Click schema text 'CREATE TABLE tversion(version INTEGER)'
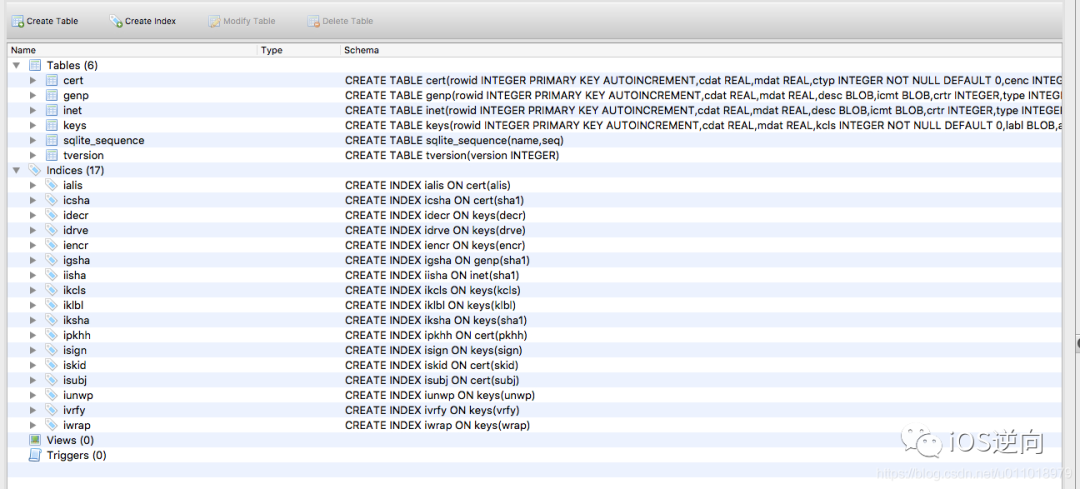 pyautogui.click(x=452, y=155)
